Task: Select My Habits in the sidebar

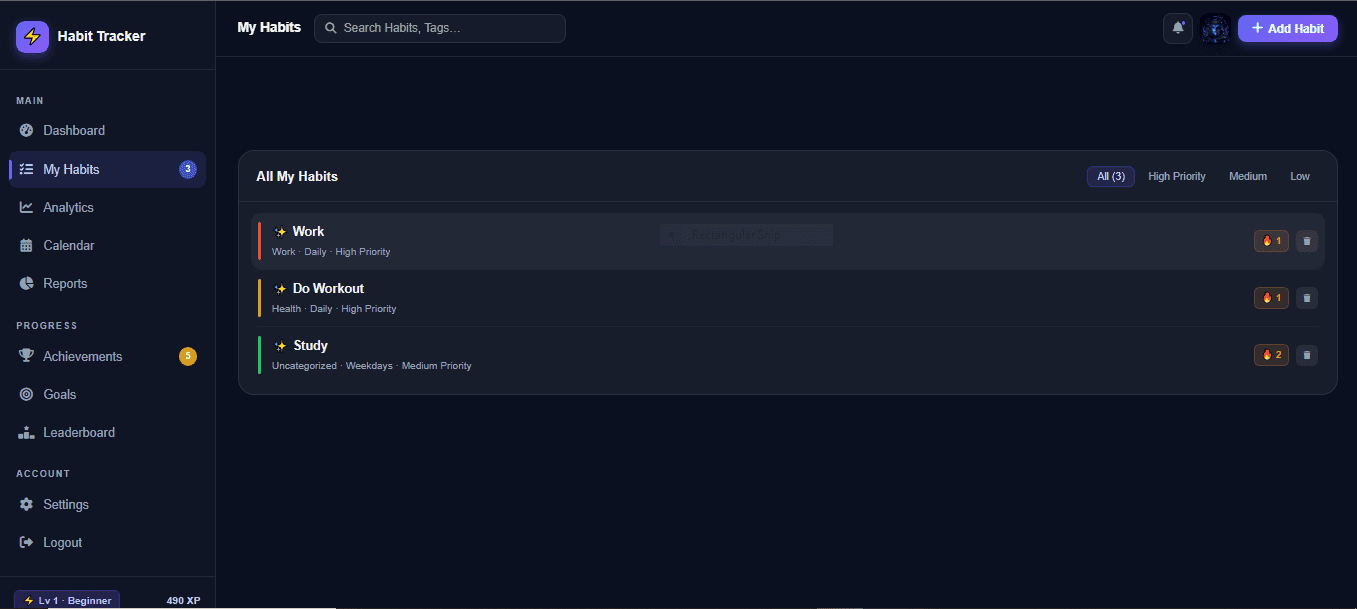Action: (107, 169)
